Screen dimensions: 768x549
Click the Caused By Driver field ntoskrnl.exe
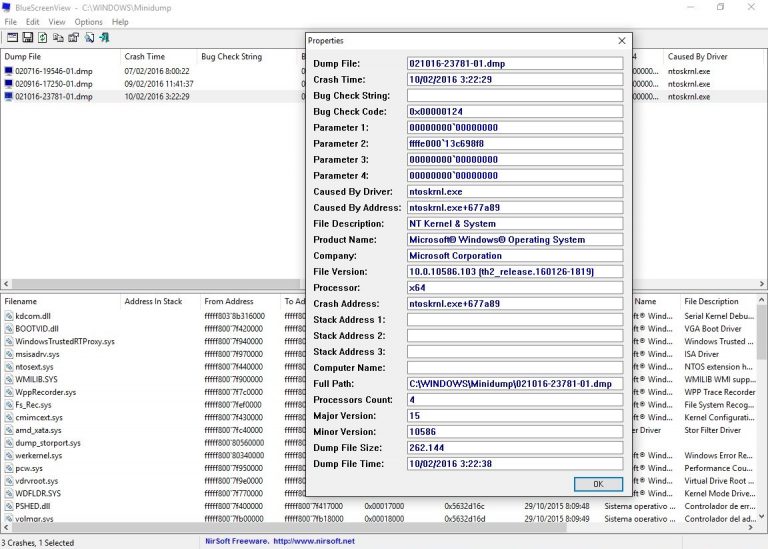(x=515, y=191)
